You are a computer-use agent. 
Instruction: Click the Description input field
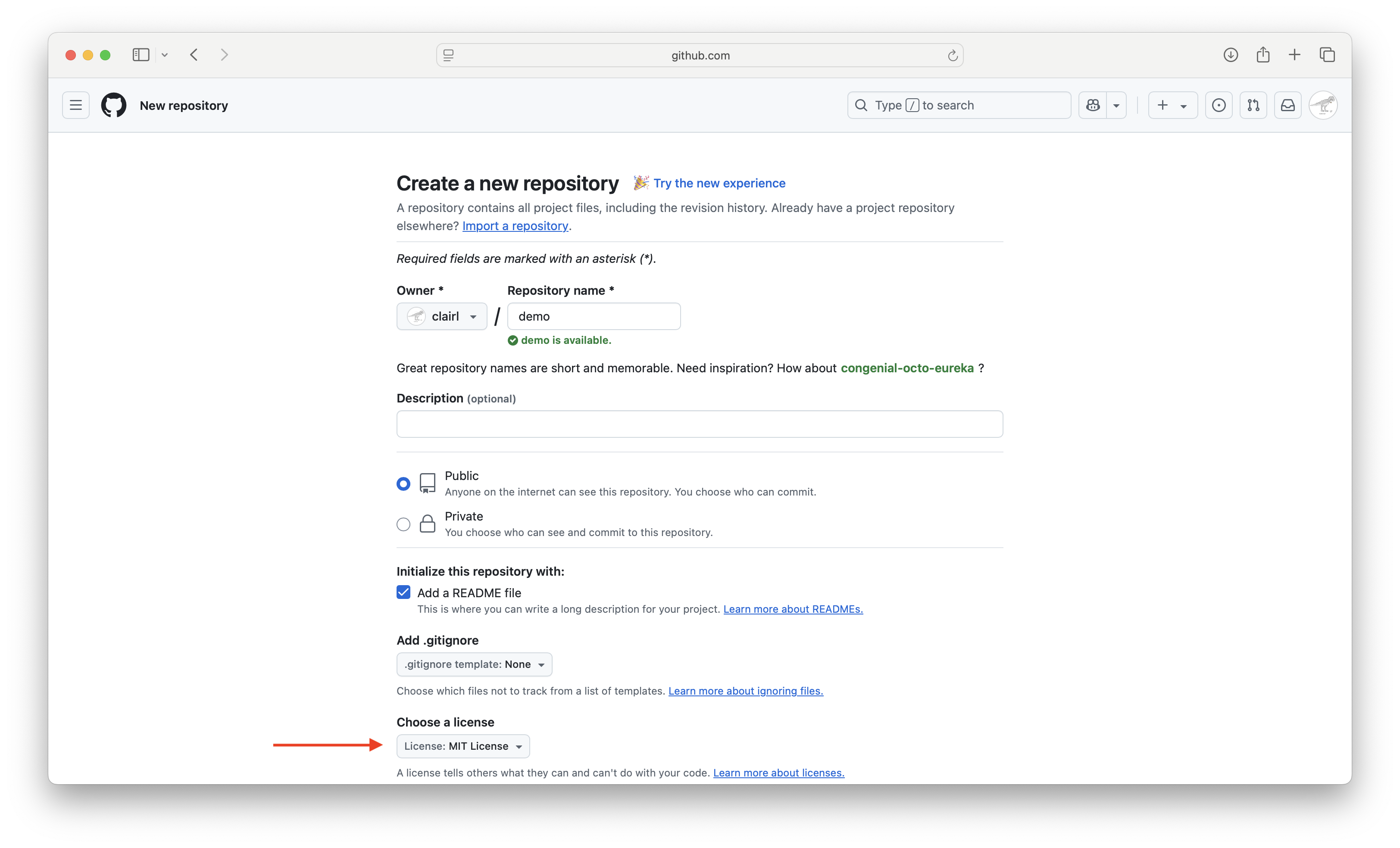point(700,424)
